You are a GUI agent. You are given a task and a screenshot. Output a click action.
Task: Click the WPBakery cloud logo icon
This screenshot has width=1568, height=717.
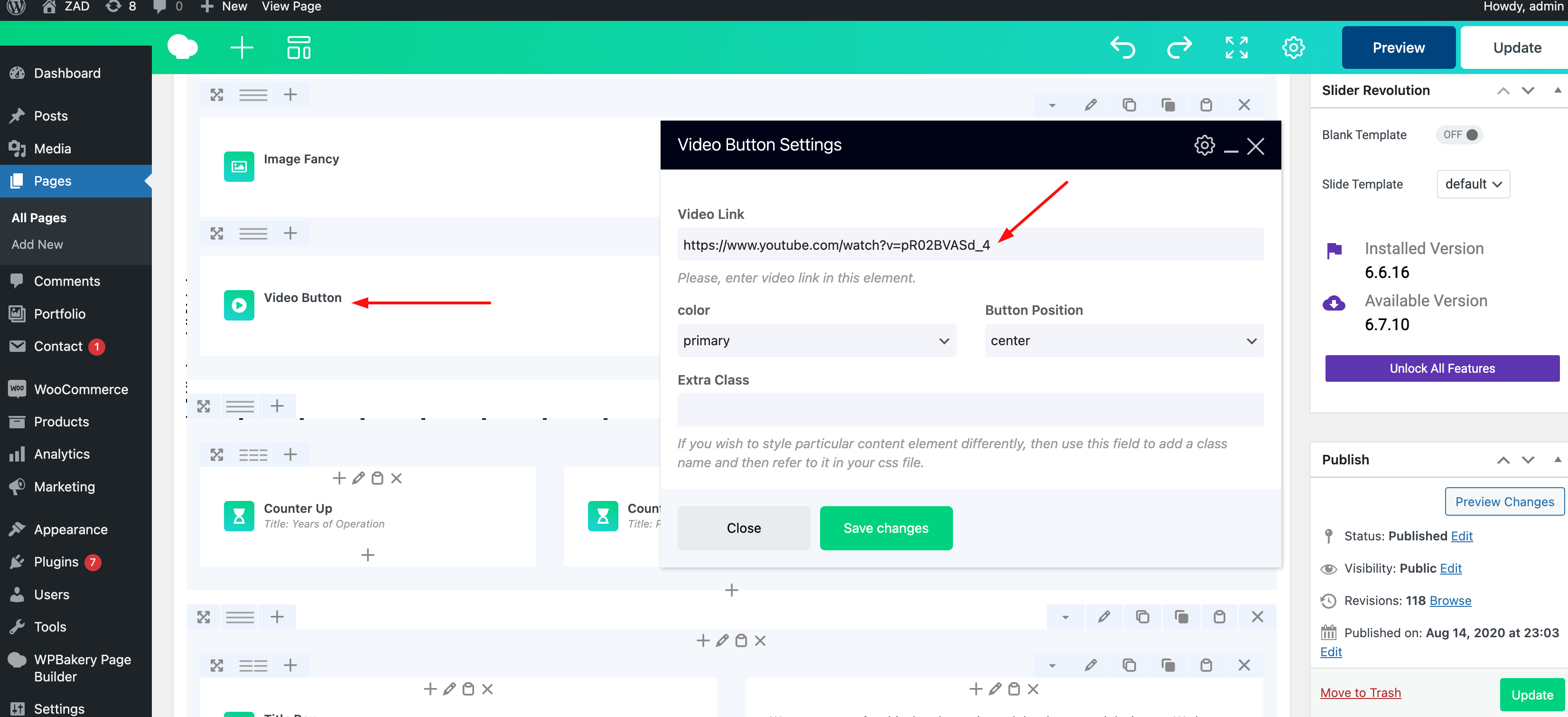coord(182,47)
